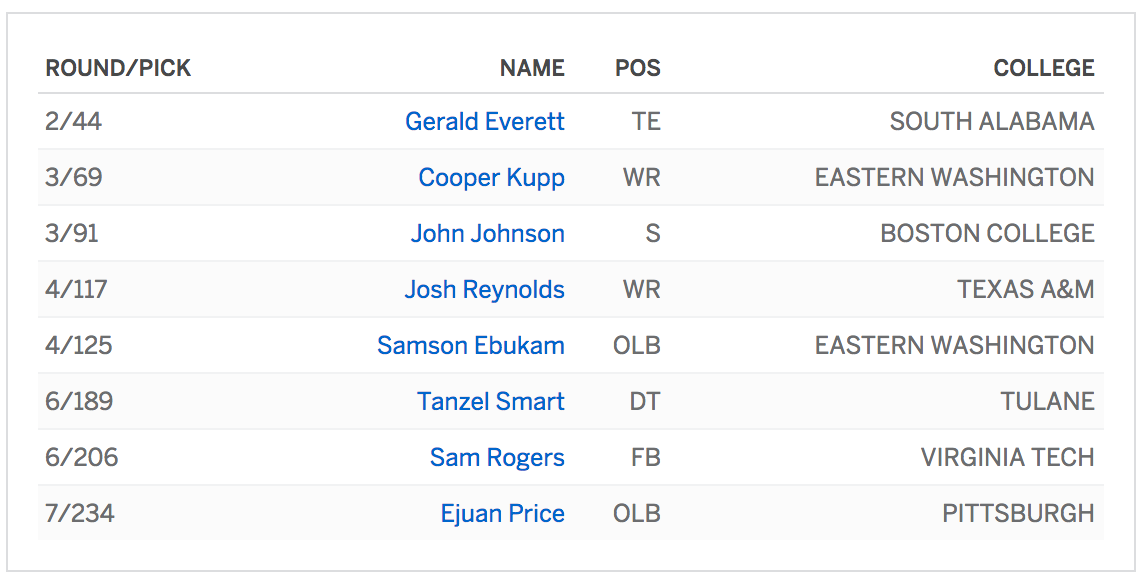Click the PITTSBURGH college cell
The image size is (1146, 582).
click(x=1018, y=514)
